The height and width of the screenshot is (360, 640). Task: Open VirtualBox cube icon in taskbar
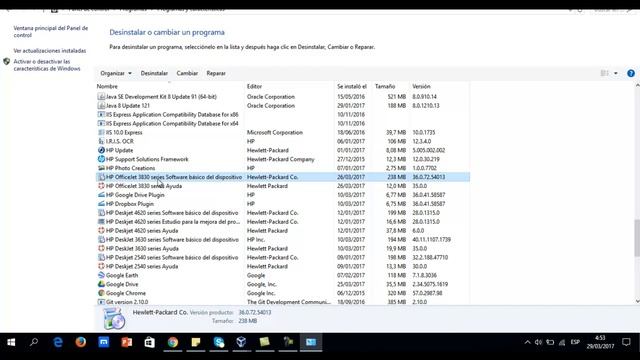(241, 342)
